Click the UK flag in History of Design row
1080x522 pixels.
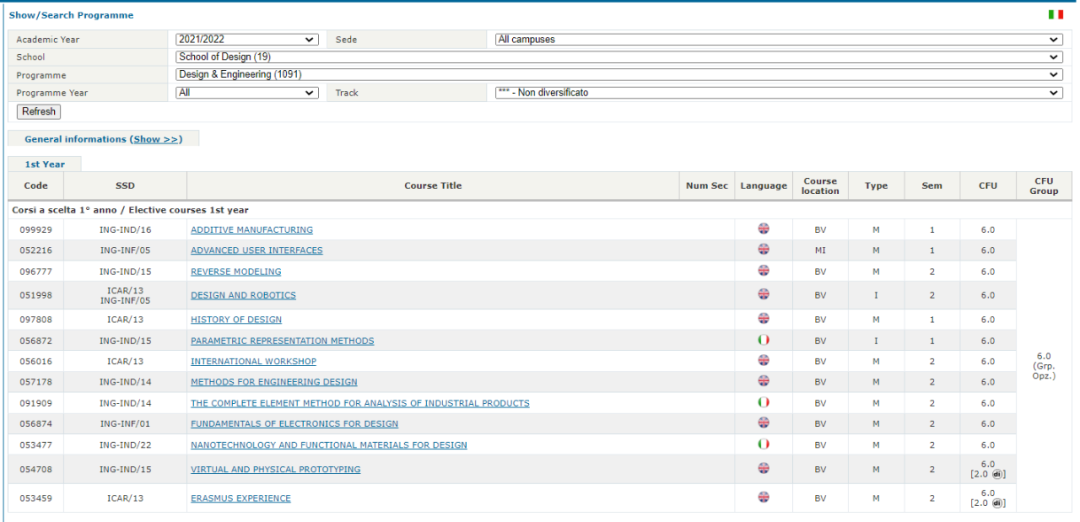coord(764,319)
